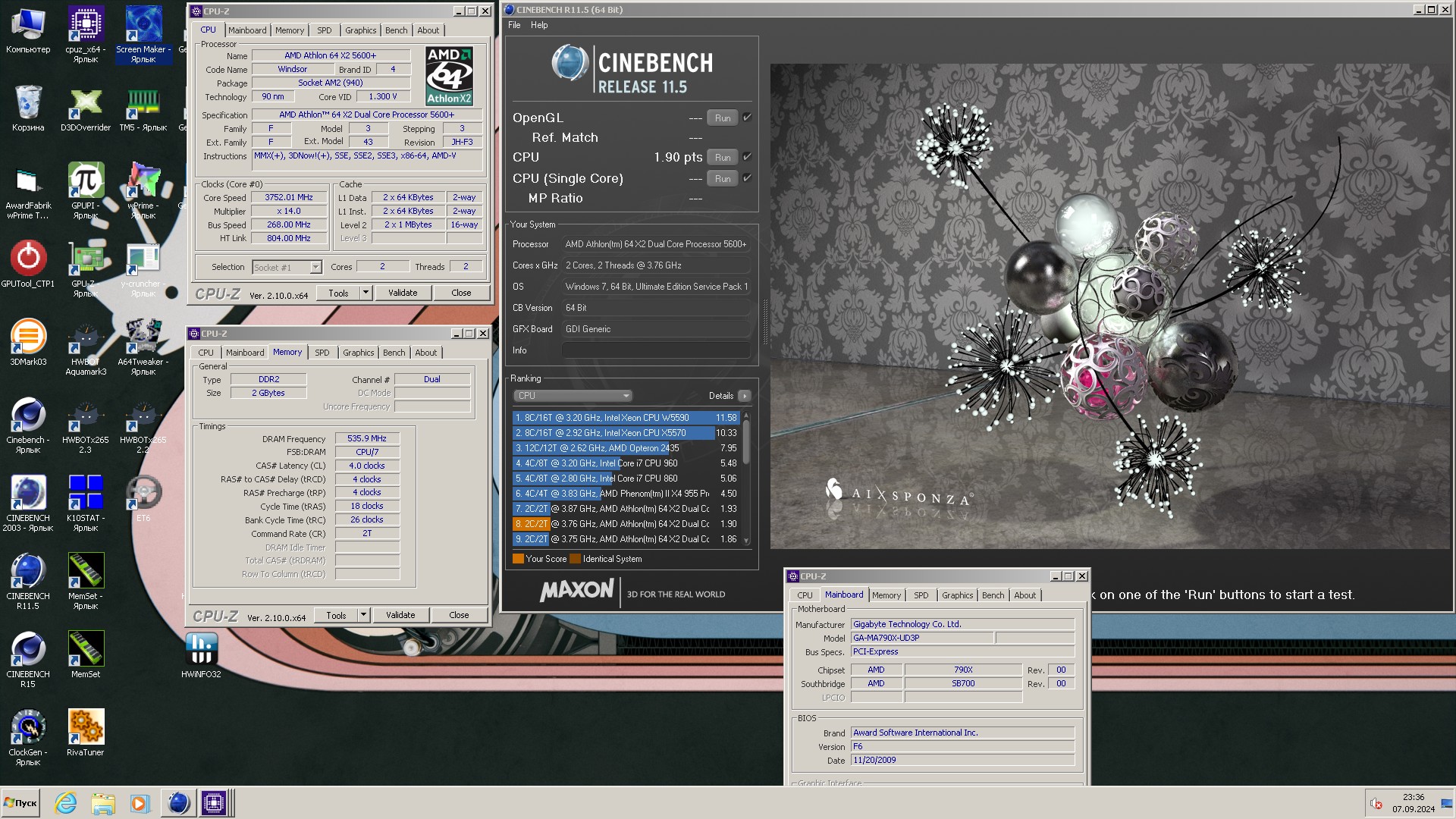Open the AwardFabrik wPrime icon
The width and height of the screenshot is (1456, 819).
pos(28,192)
